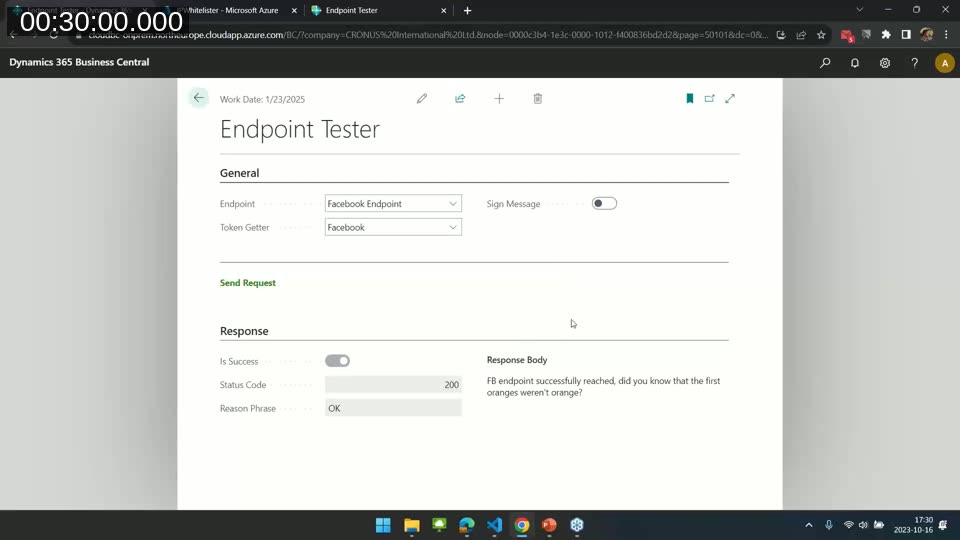The height and width of the screenshot is (540, 960).
Task: Open the notification center bell in taskbar
Action: click(943, 525)
